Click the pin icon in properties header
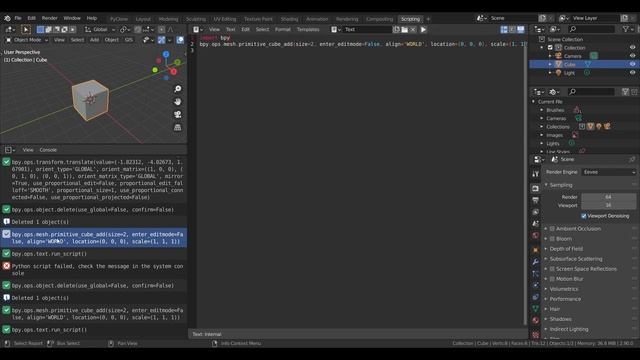 click(631, 159)
